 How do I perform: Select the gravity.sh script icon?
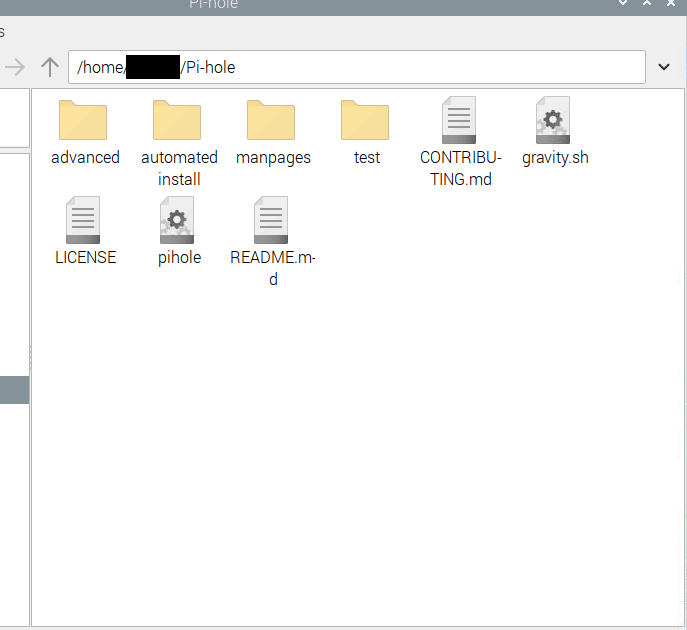point(553,121)
